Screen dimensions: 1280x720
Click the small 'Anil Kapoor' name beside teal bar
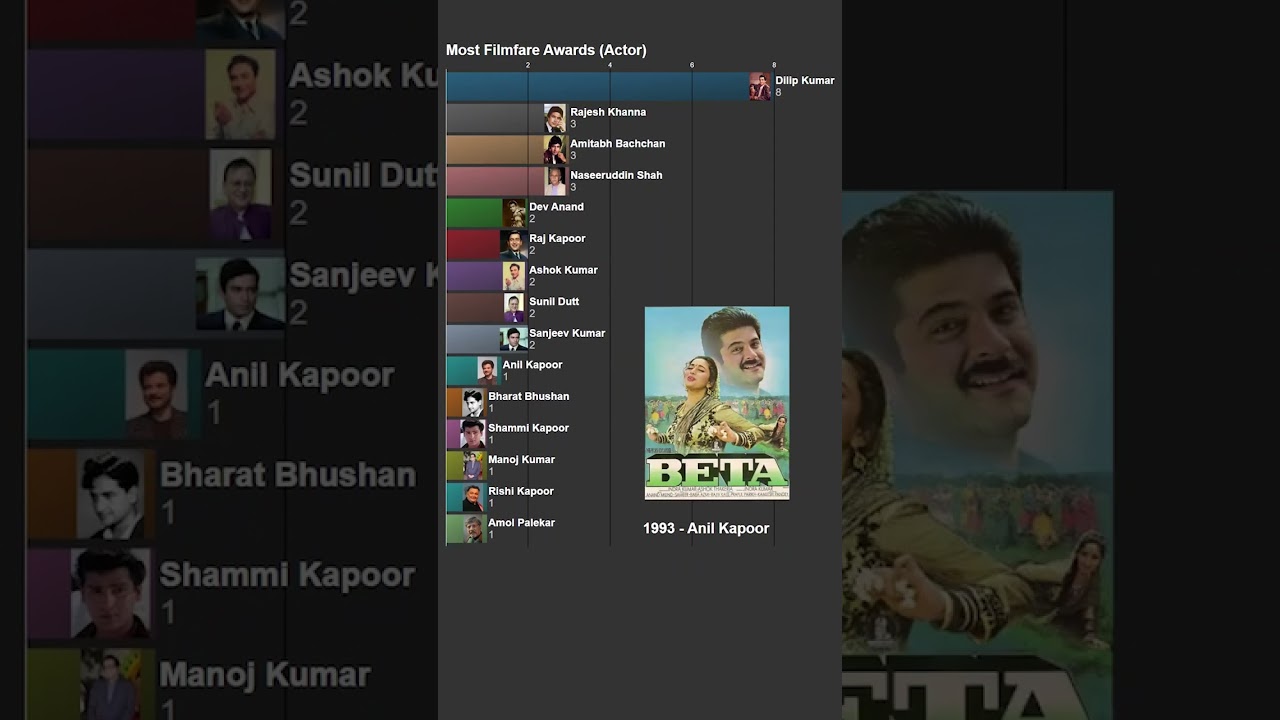[x=532, y=365]
